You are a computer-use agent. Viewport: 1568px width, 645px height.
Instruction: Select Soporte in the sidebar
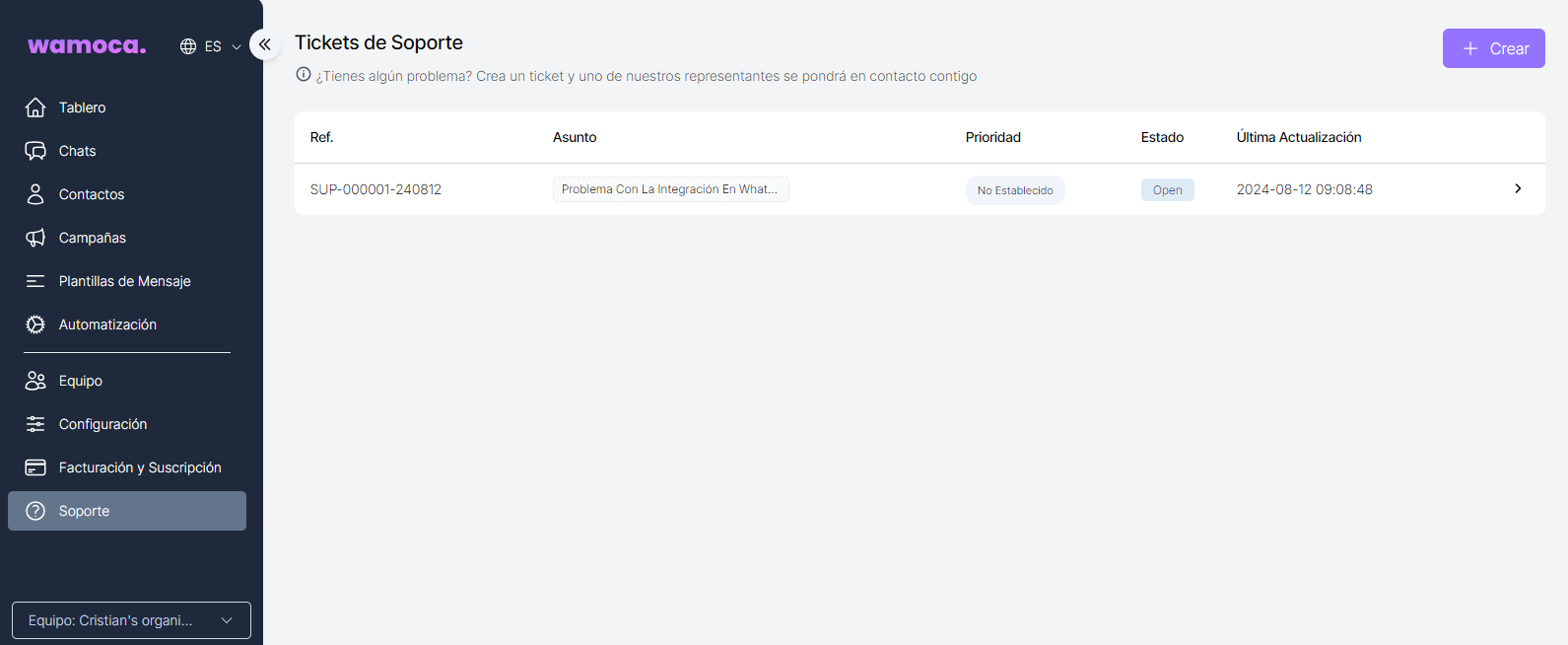pyautogui.click(x=127, y=511)
